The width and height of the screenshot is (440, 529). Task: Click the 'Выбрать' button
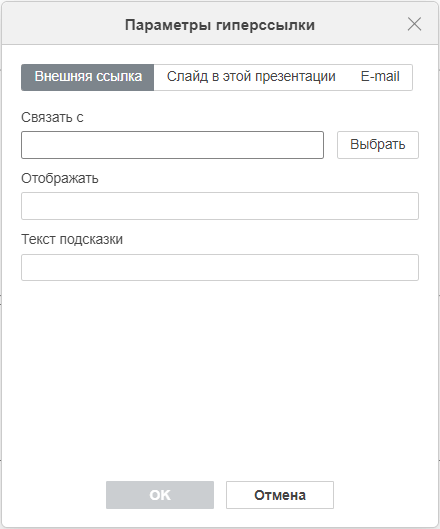pos(378,145)
